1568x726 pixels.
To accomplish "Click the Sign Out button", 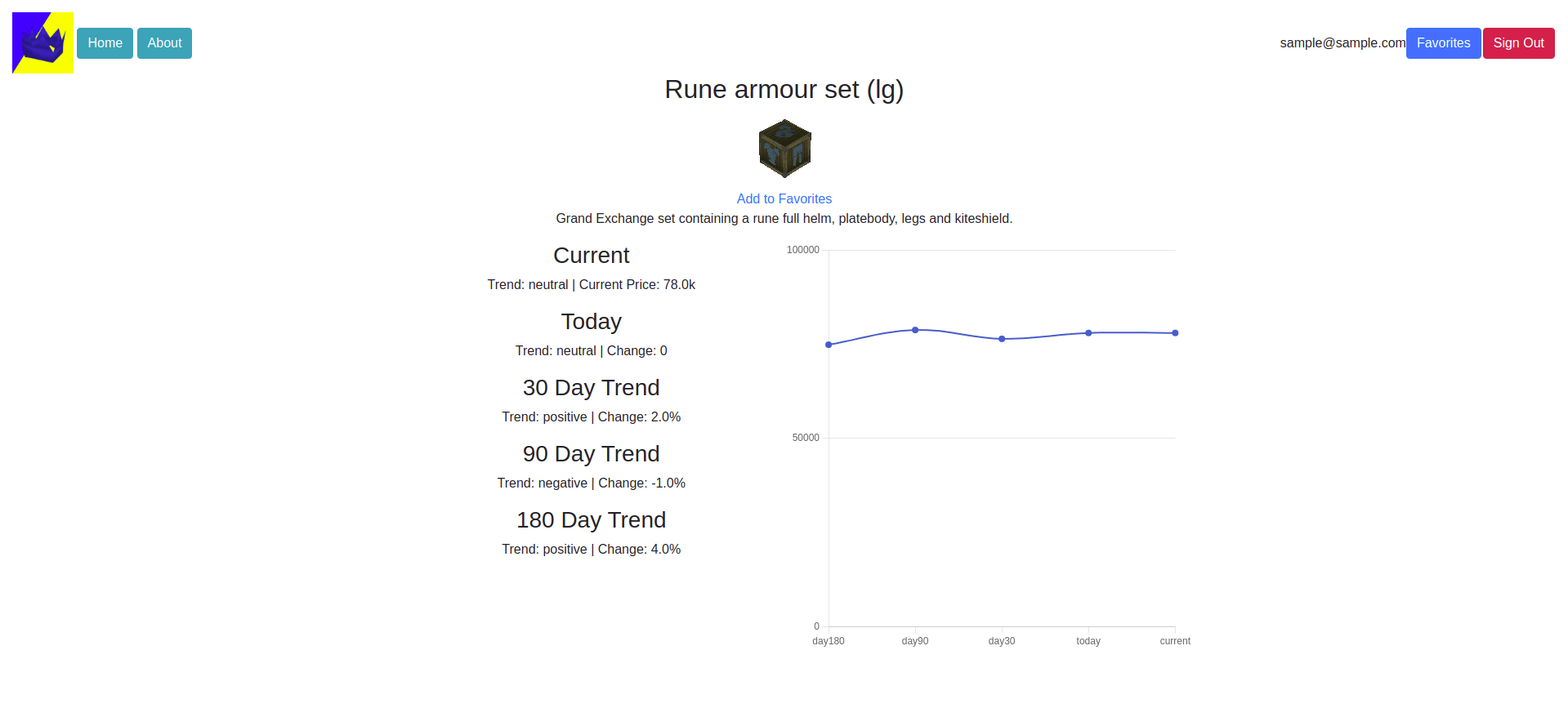I will pyautogui.click(x=1518, y=43).
